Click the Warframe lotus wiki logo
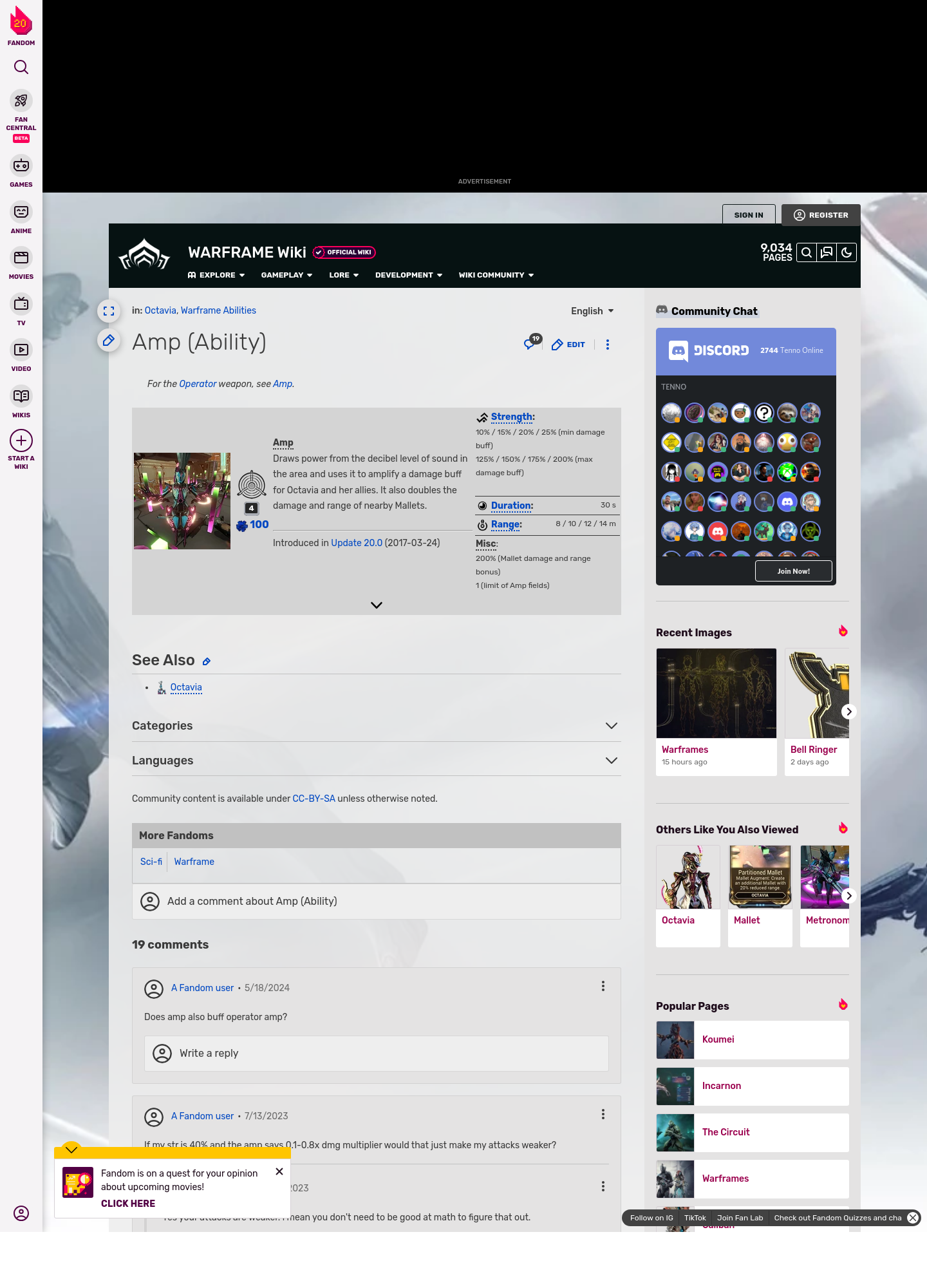 coord(144,254)
